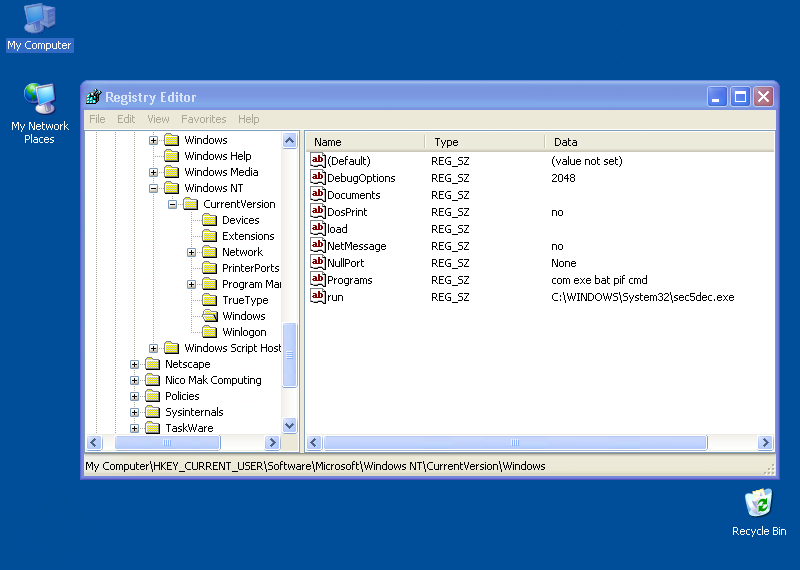Click the string icon beside Programs value

point(317,280)
